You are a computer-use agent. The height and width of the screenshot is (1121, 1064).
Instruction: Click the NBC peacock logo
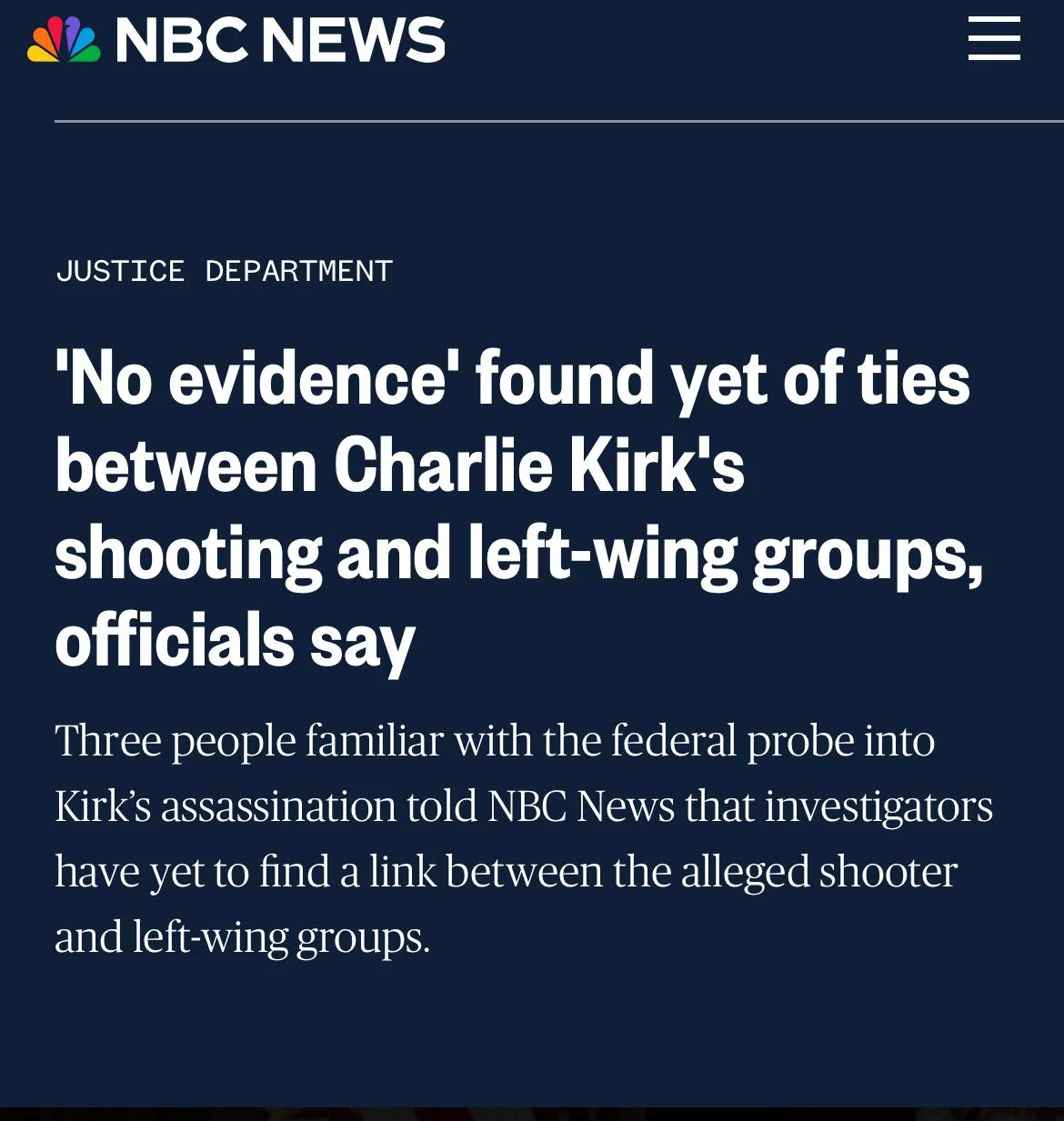(x=63, y=41)
